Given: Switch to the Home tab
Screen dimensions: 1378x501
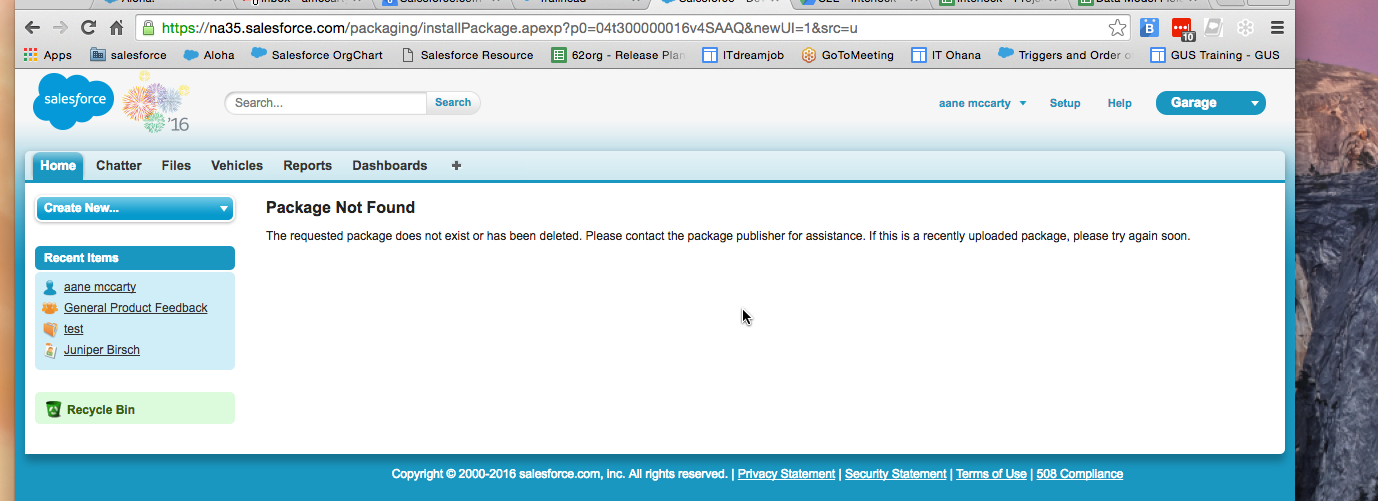Looking at the screenshot, I should [58, 166].
